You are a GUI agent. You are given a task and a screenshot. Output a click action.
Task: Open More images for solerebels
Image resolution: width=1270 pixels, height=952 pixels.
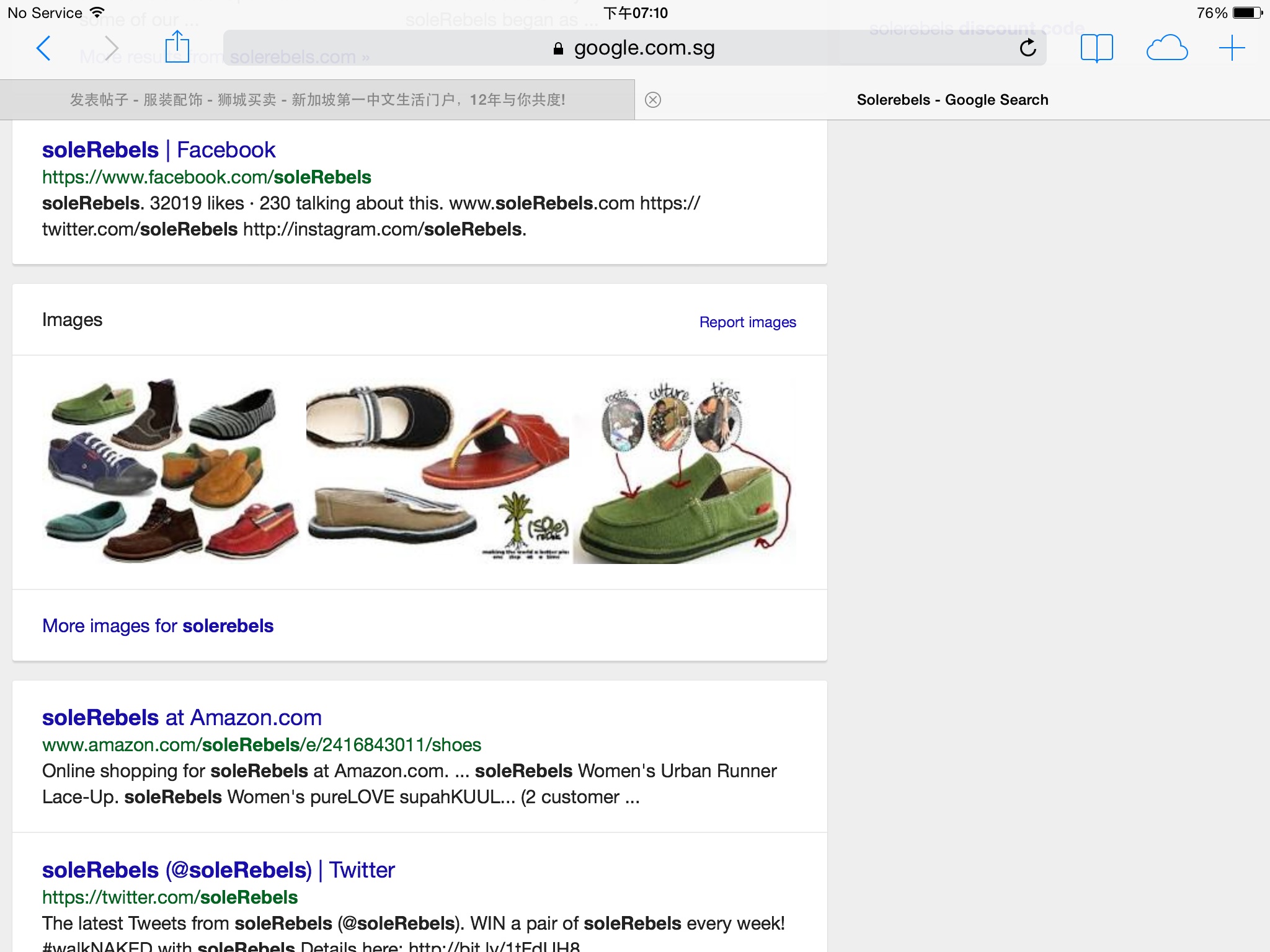coord(158,626)
